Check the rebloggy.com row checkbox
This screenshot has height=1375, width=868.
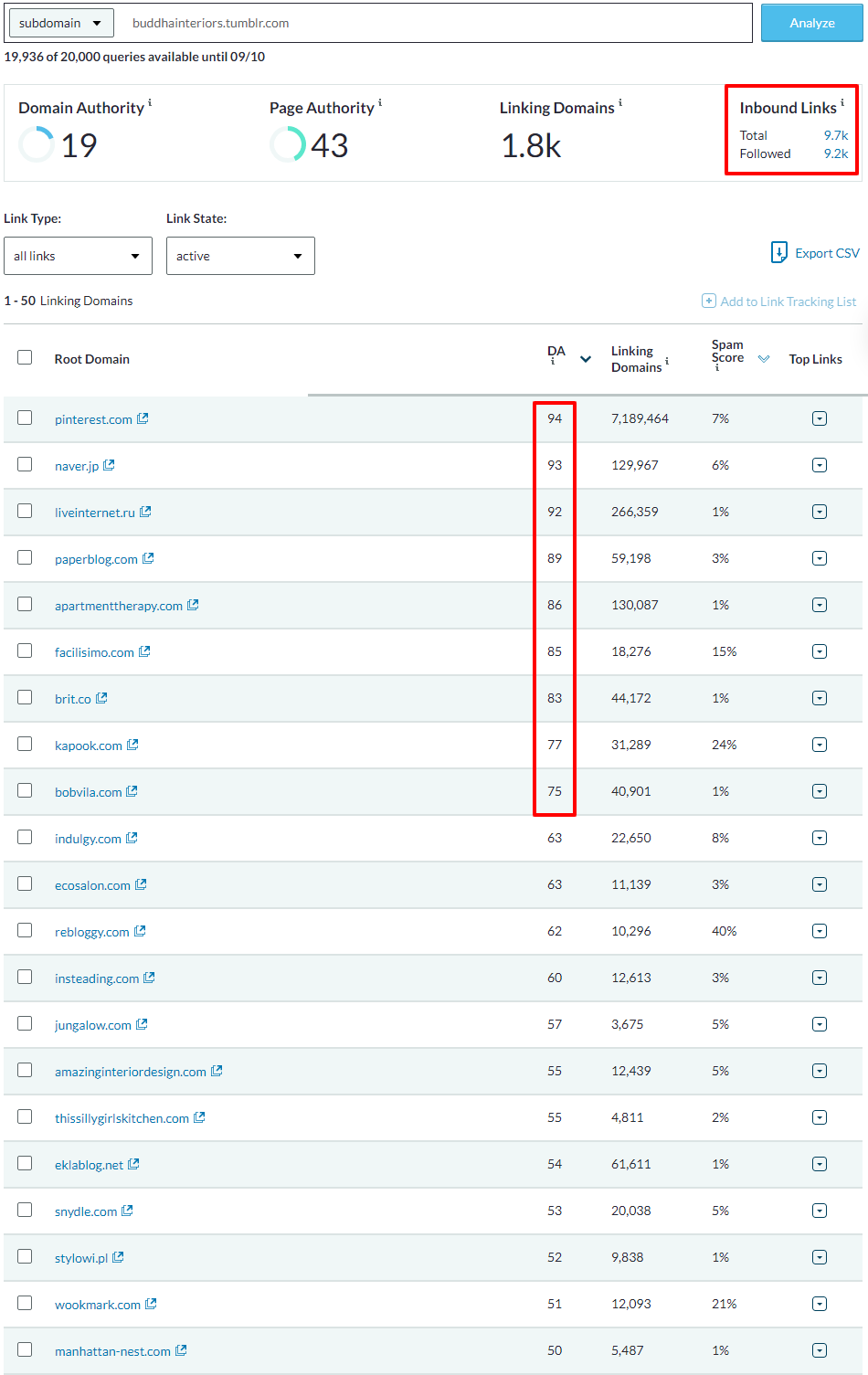coord(25,930)
